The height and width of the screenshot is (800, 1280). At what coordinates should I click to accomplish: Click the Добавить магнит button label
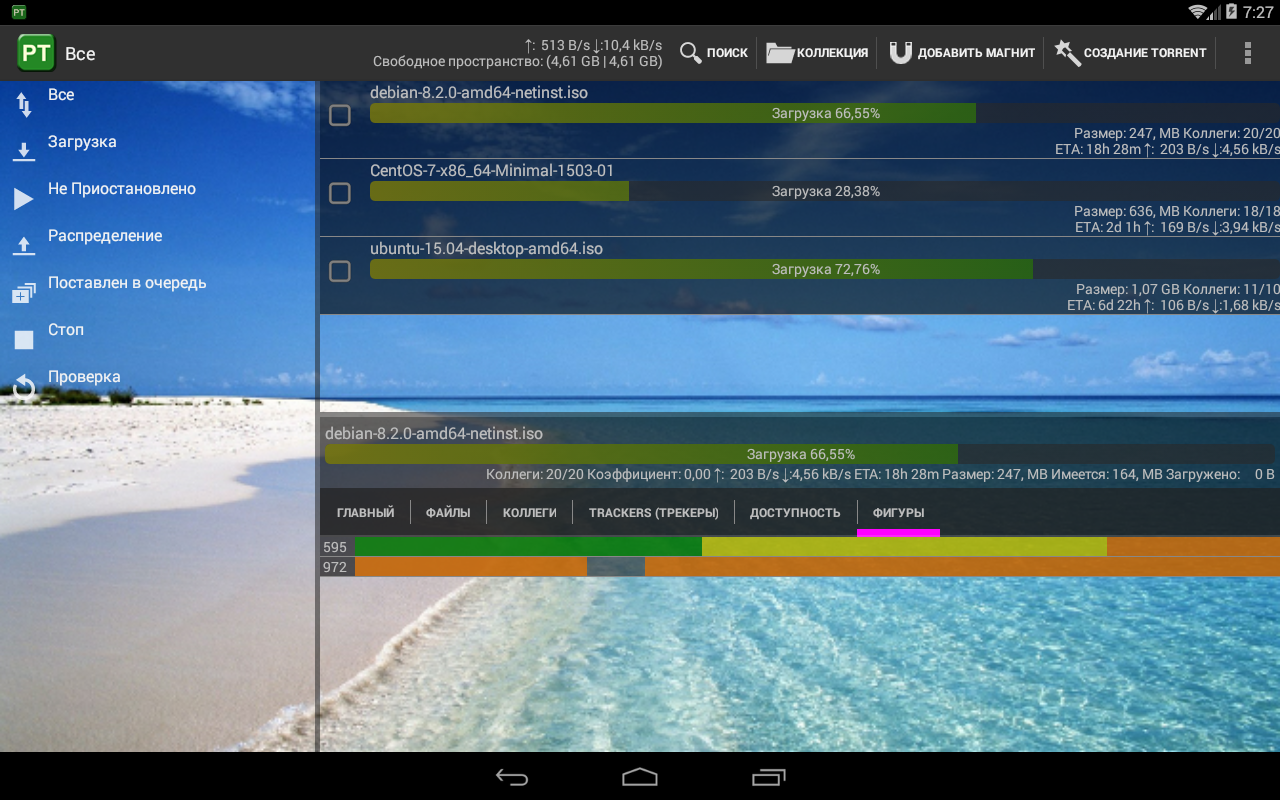[x=976, y=53]
